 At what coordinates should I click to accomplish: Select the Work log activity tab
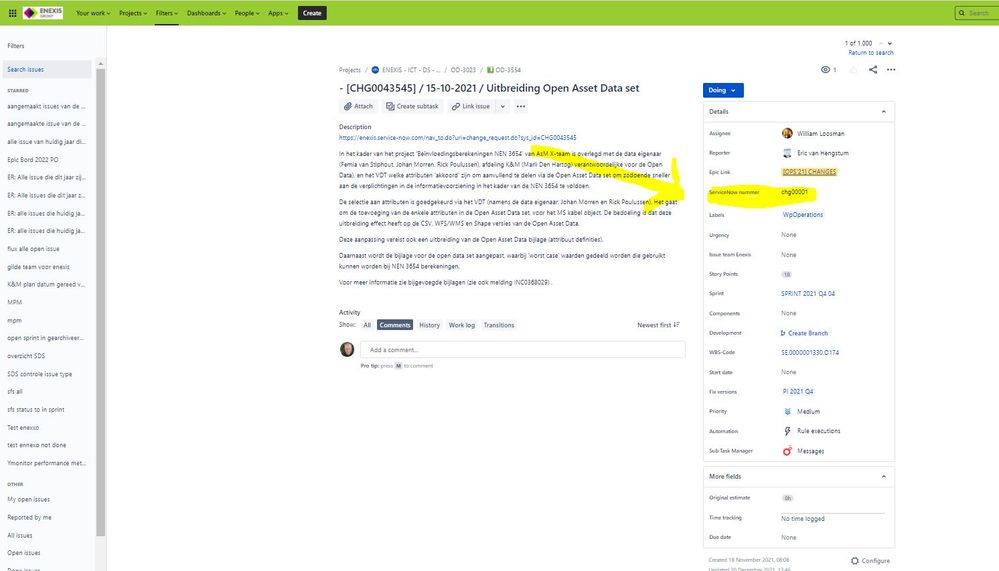tap(462, 325)
